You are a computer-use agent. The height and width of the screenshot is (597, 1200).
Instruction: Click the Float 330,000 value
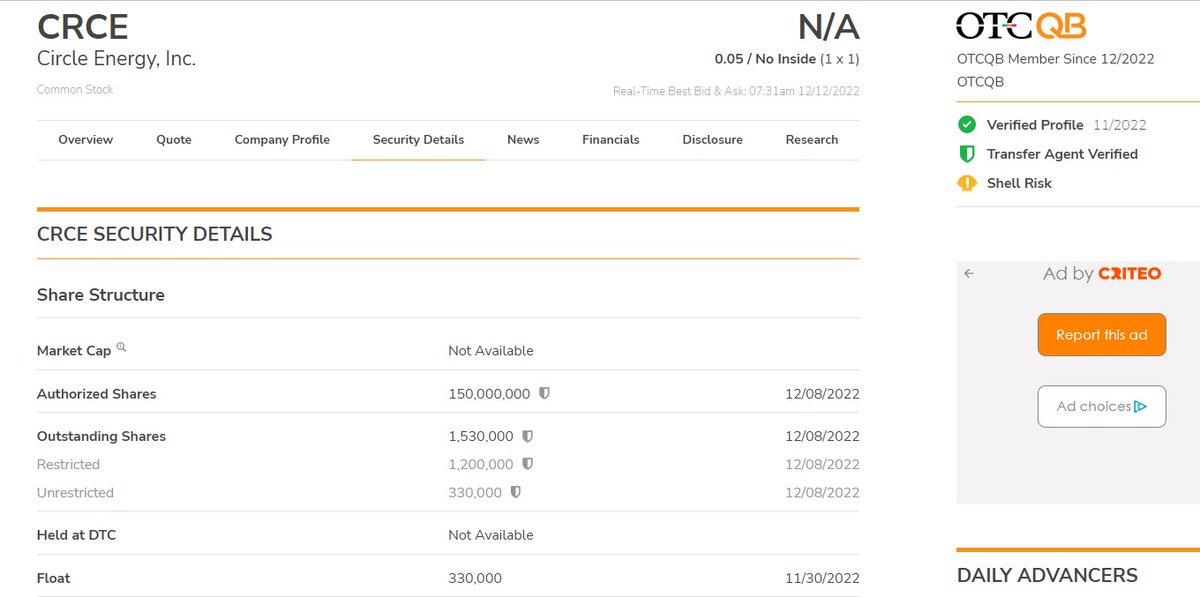pos(475,578)
